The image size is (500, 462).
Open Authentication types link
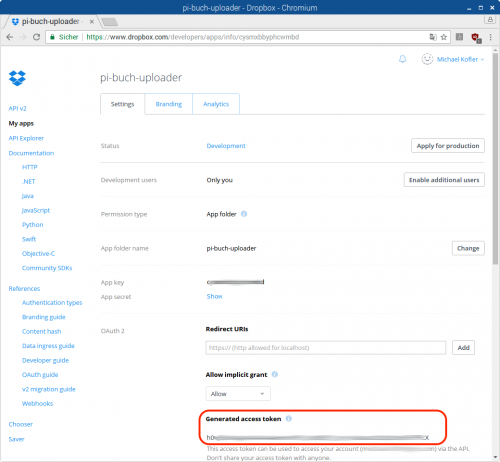52,302
